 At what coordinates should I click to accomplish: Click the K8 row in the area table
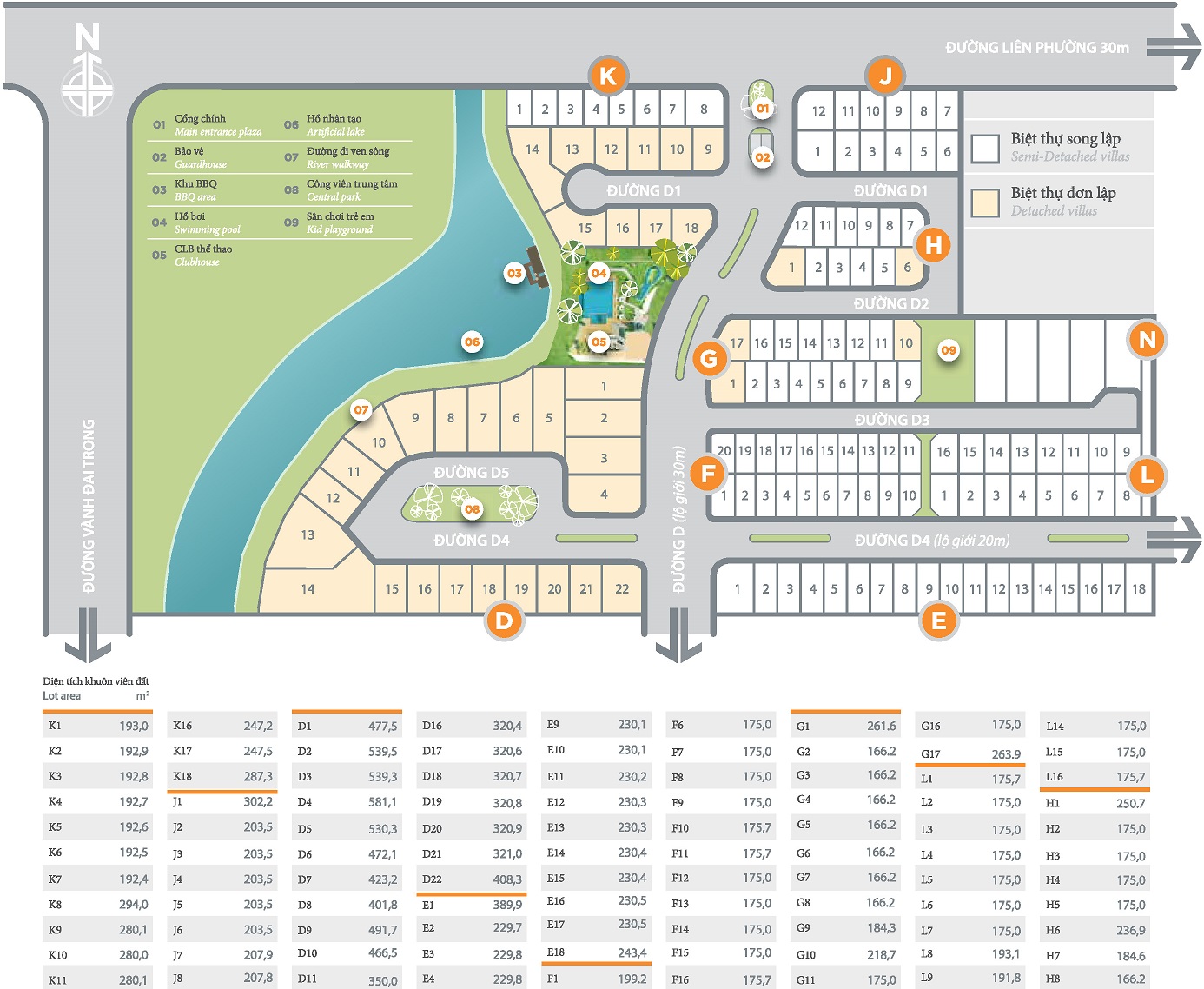coord(97,905)
